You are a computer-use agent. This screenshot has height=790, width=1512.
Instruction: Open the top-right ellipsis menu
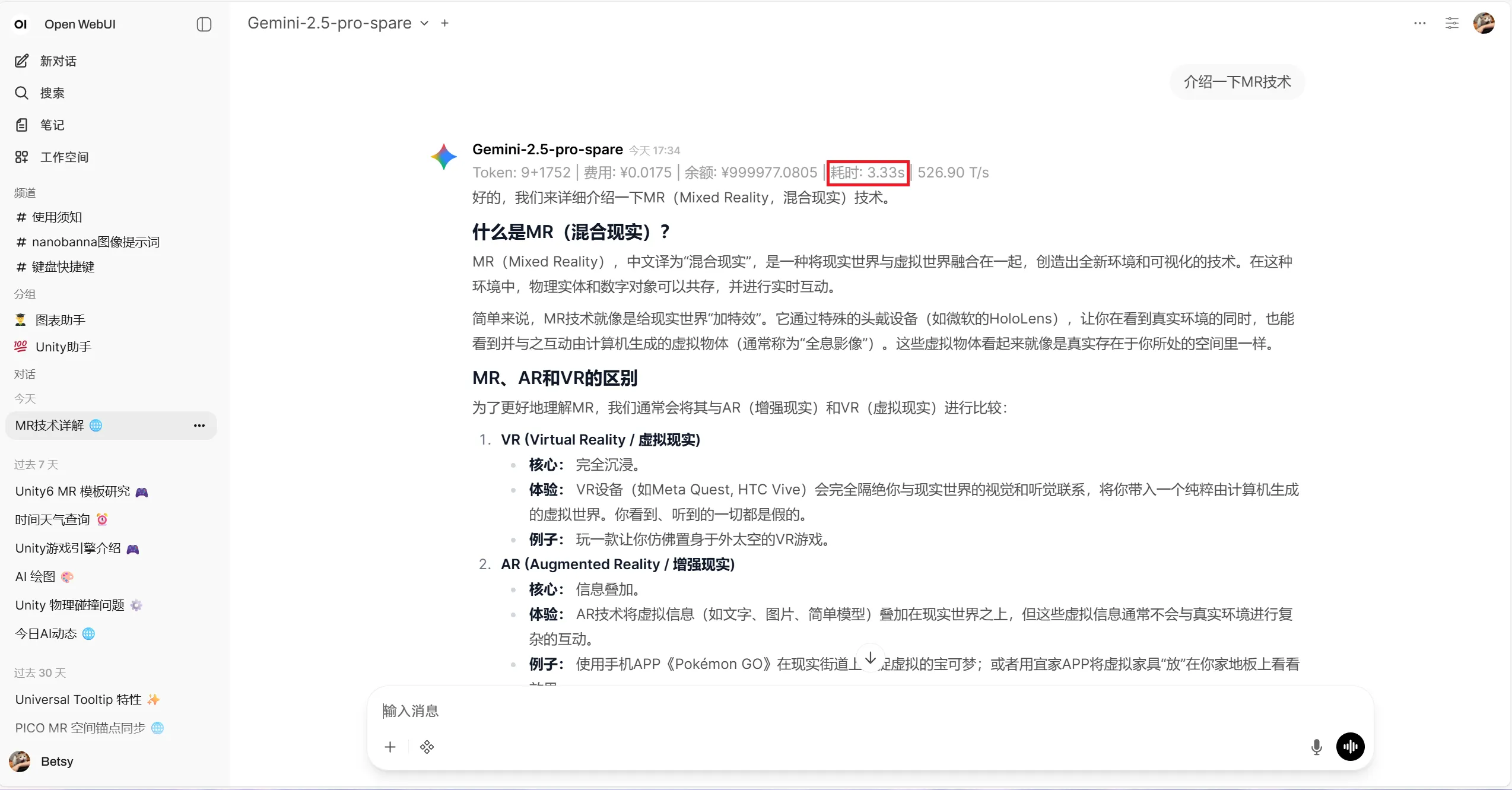(x=1419, y=23)
